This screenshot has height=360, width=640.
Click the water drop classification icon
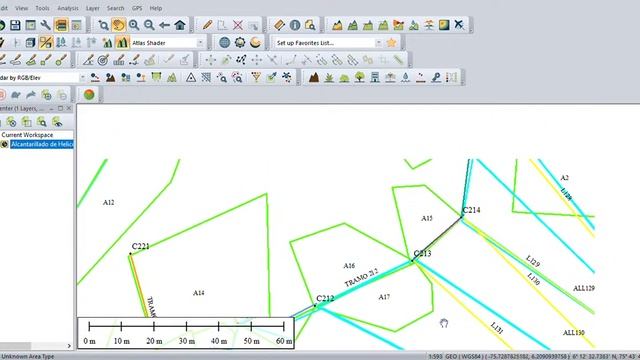coord(405,78)
